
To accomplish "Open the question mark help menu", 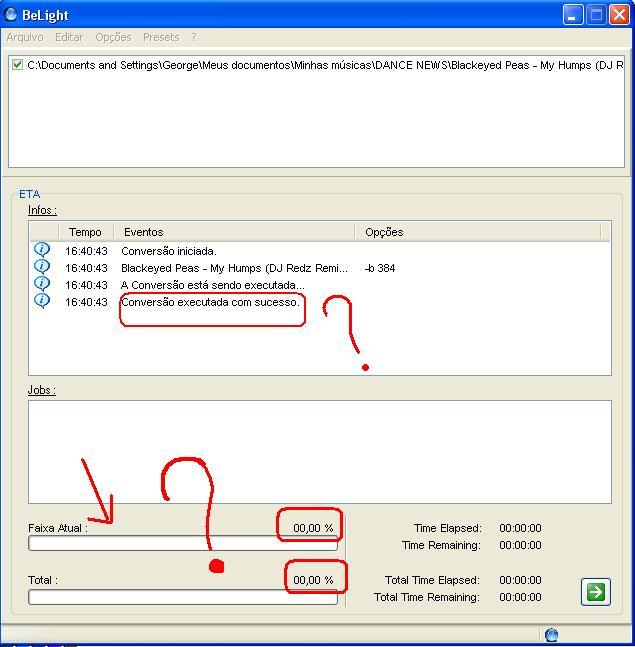I will coord(194,37).
